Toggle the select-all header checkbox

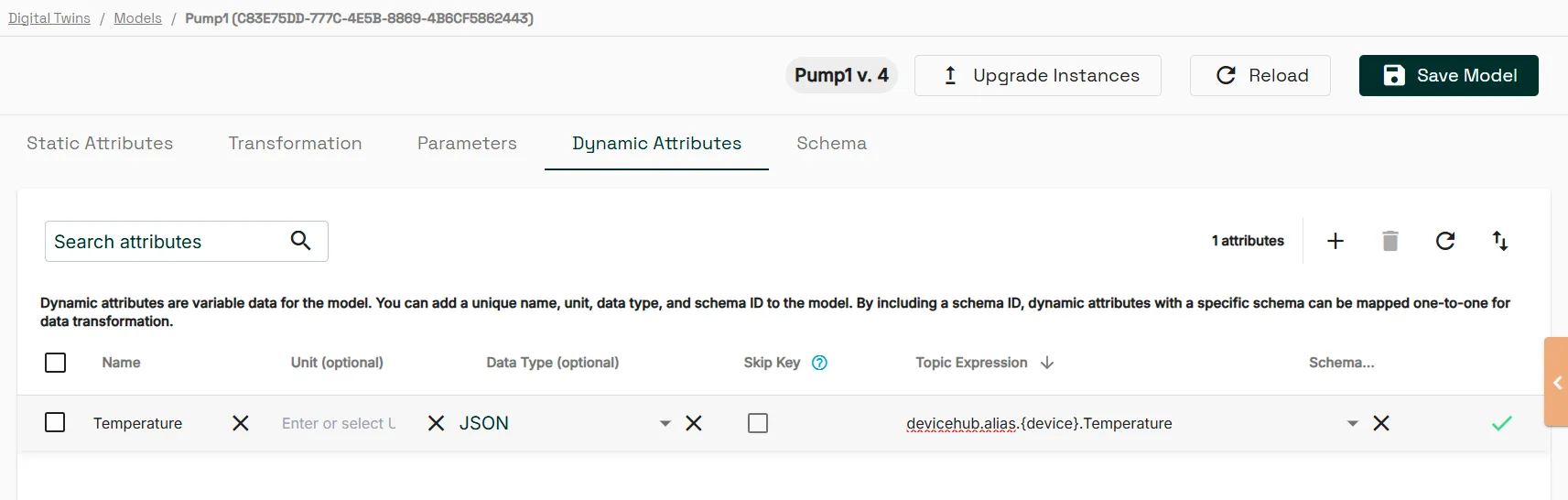(55, 363)
